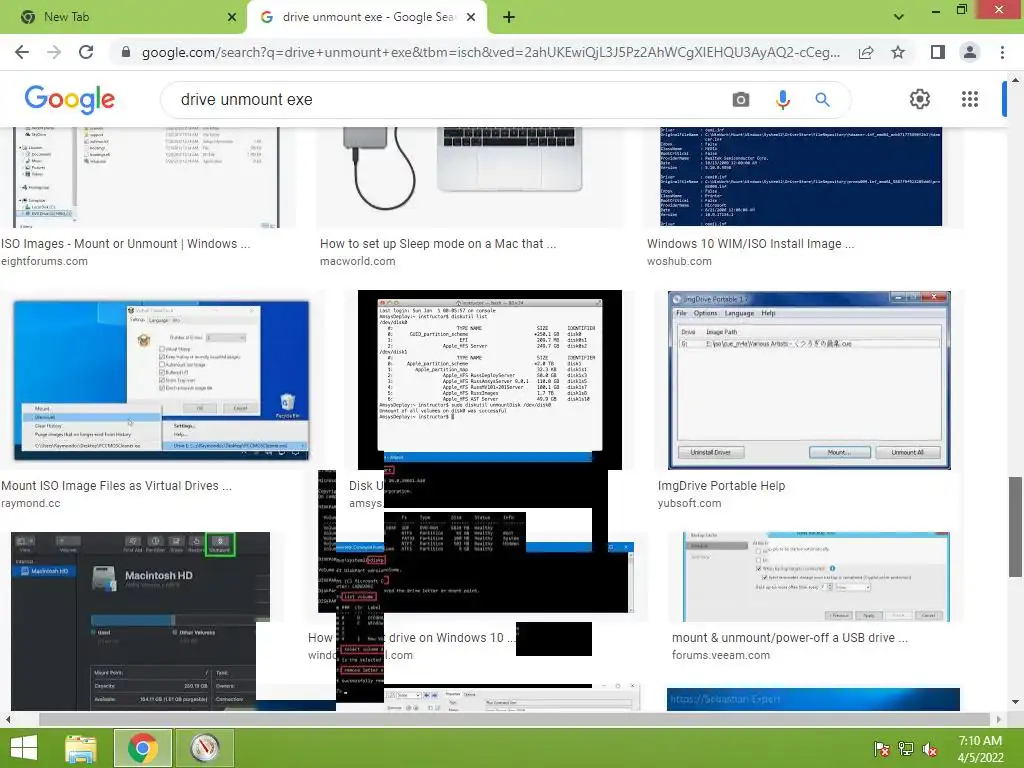
Task: Open the taskbar clock and date
Action: [x=980, y=749]
